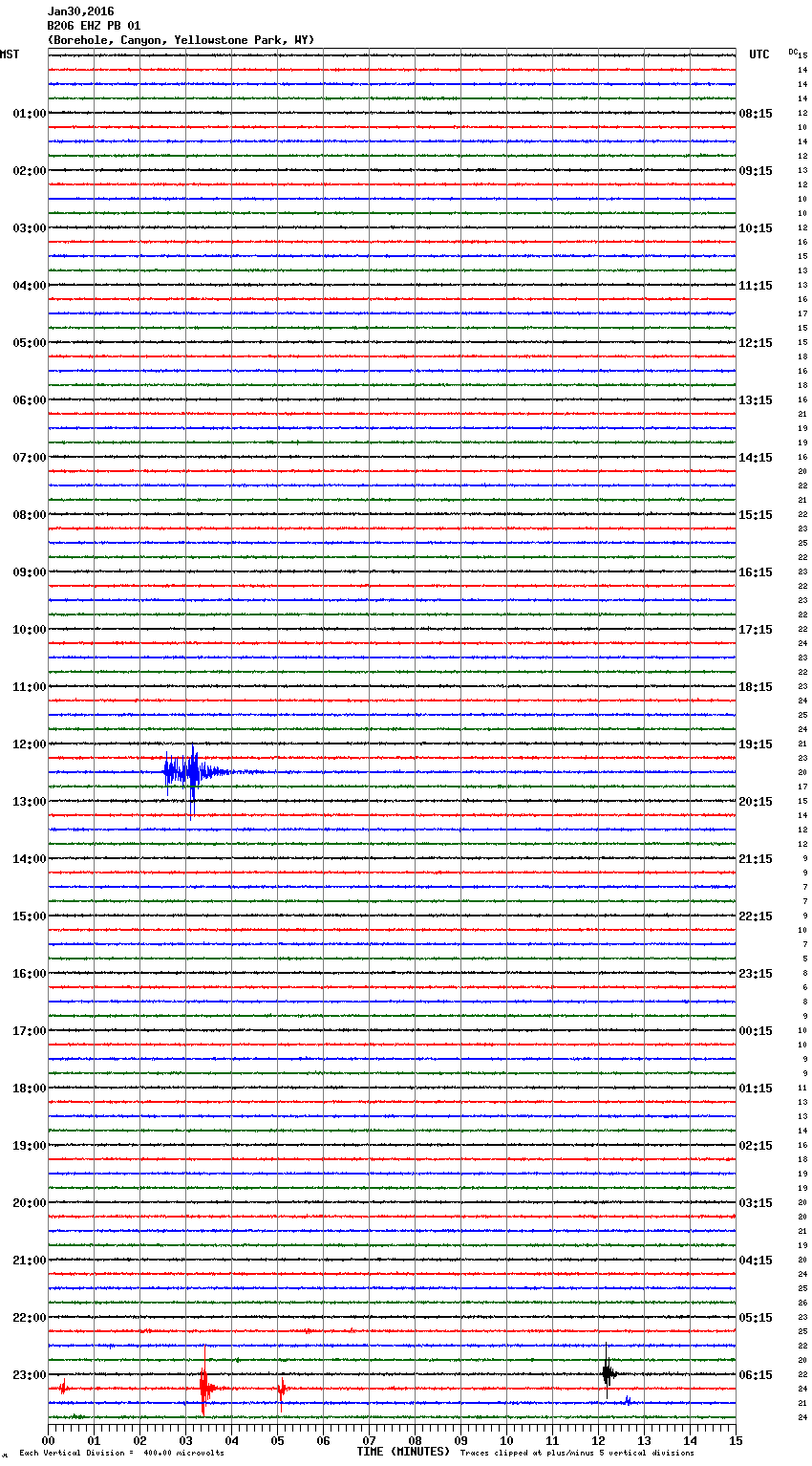Click the DC column header

[x=793, y=52]
